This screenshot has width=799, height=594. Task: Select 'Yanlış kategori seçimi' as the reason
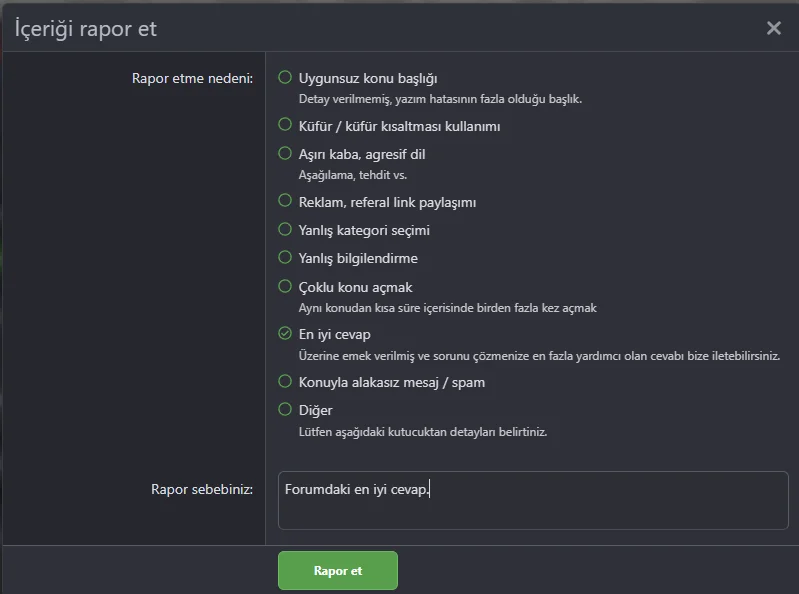pyautogui.click(x=286, y=229)
